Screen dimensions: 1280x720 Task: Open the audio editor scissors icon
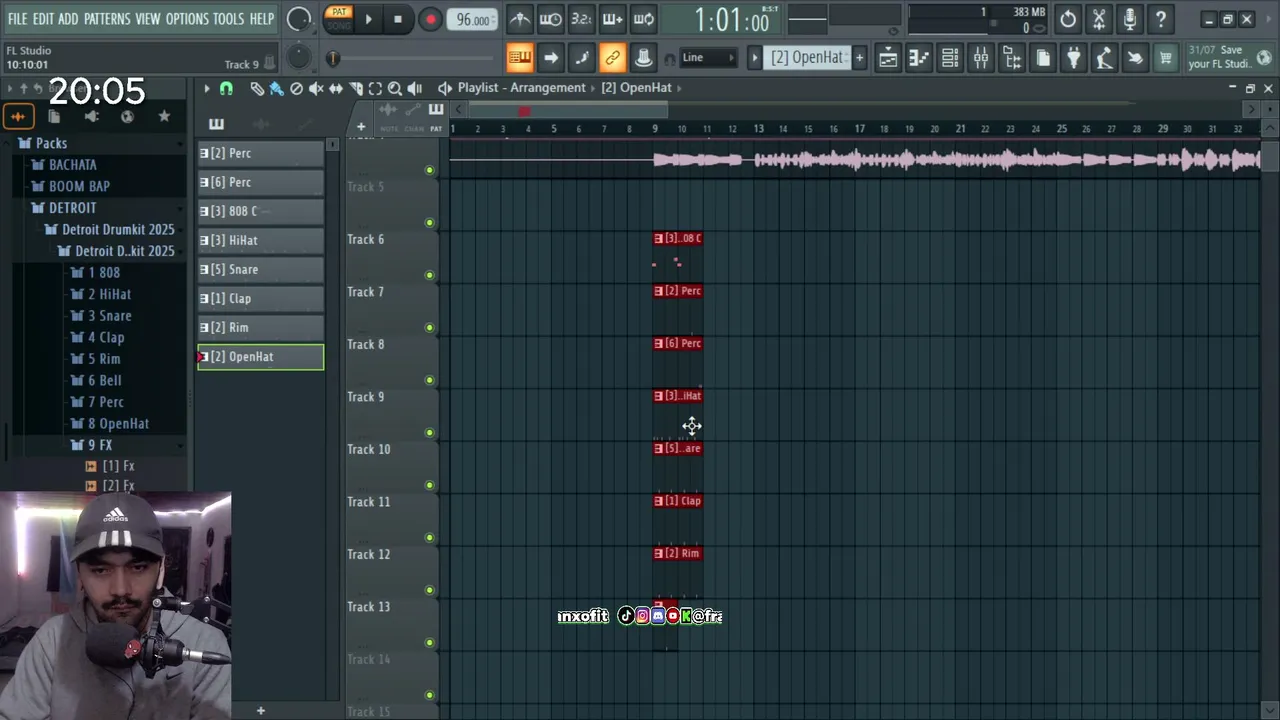1099,19
